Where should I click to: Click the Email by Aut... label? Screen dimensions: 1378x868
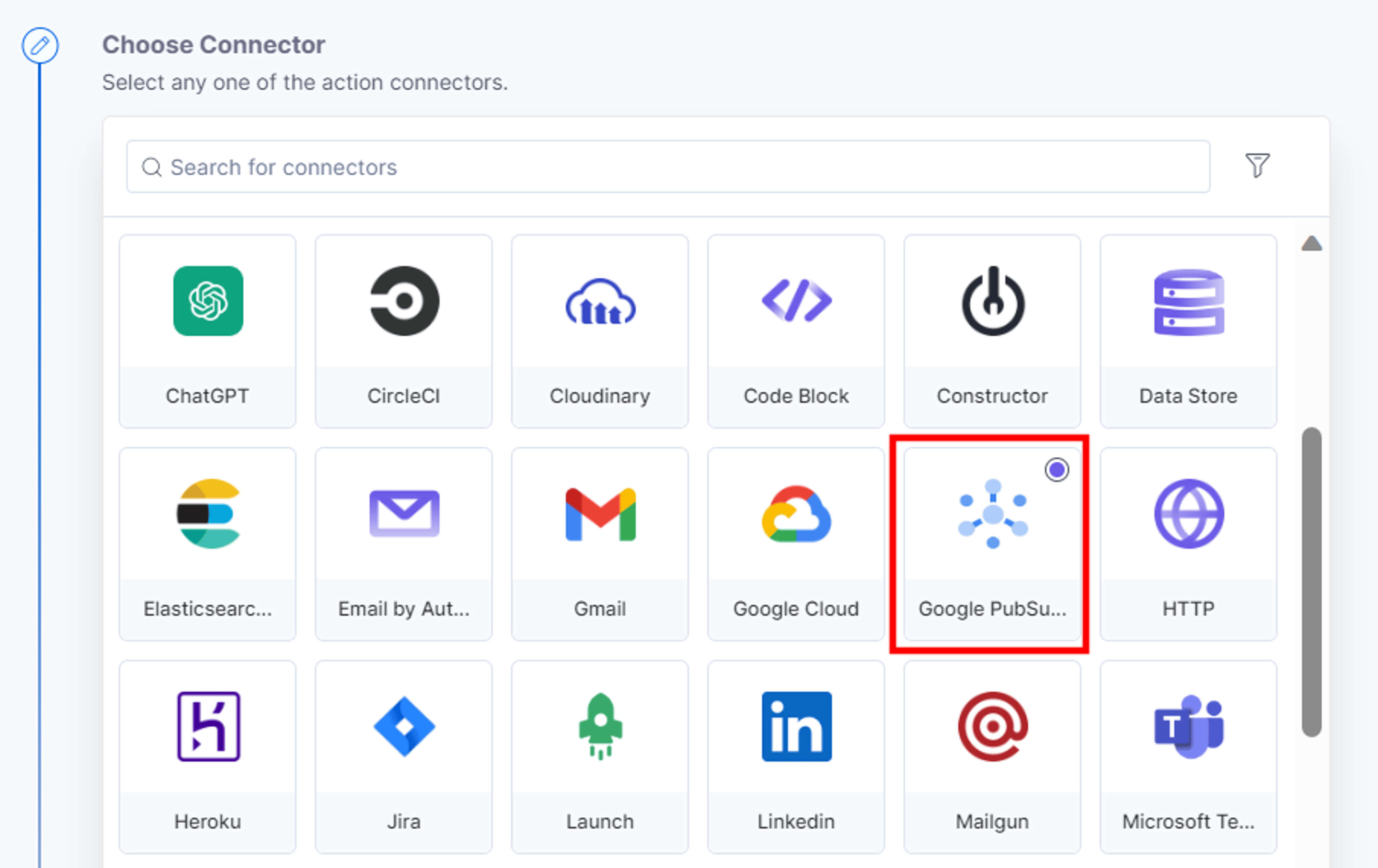[404, 609]
